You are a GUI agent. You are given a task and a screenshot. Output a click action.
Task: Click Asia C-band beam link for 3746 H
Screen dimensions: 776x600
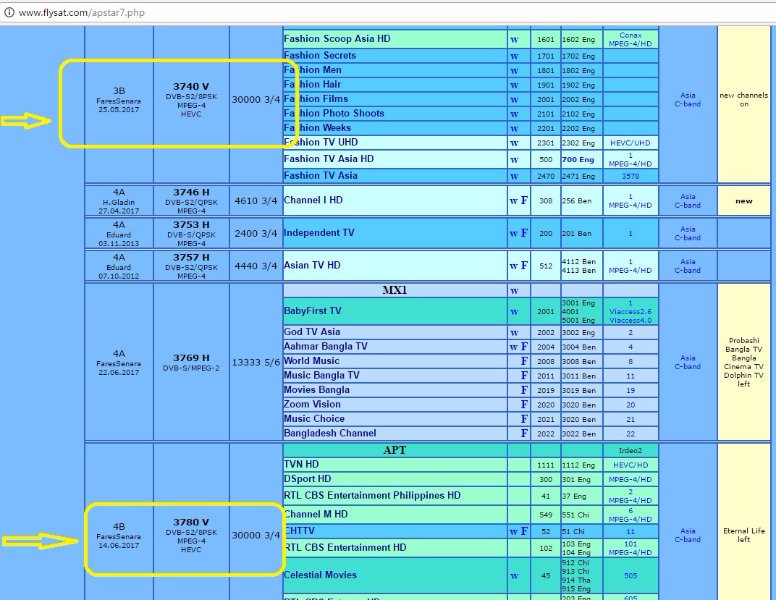coord(687,201)
